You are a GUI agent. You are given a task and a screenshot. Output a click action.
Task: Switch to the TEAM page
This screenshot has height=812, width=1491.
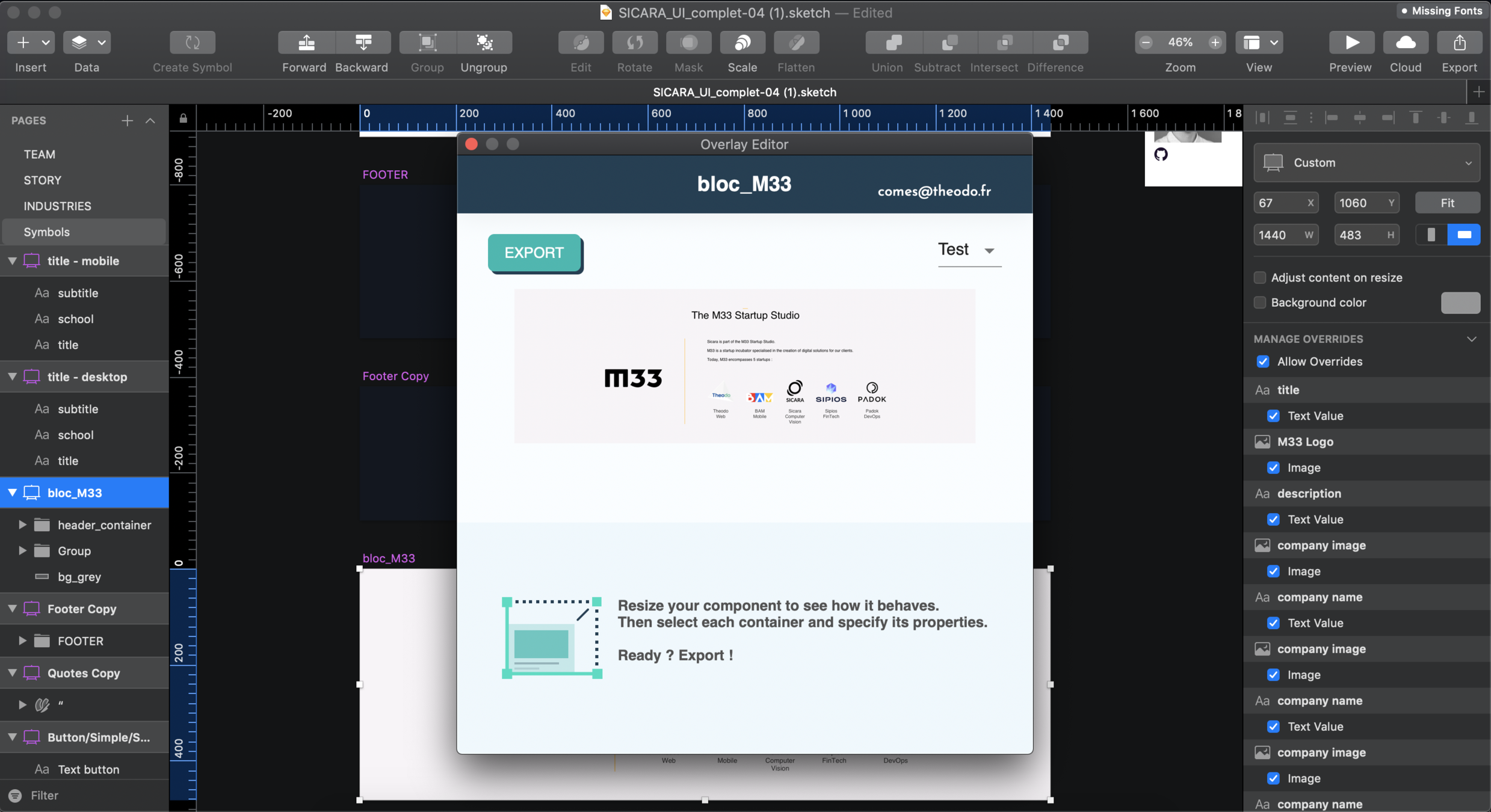pos(40,154)
